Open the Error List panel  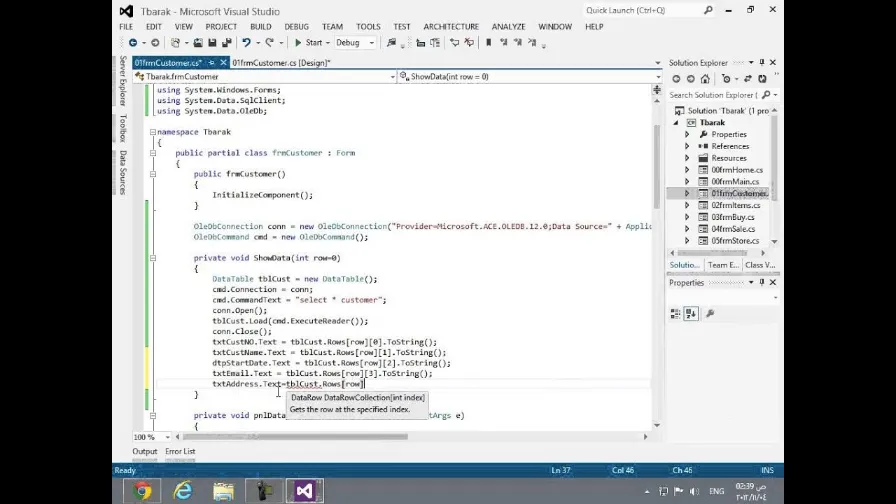tap(180, 451)
